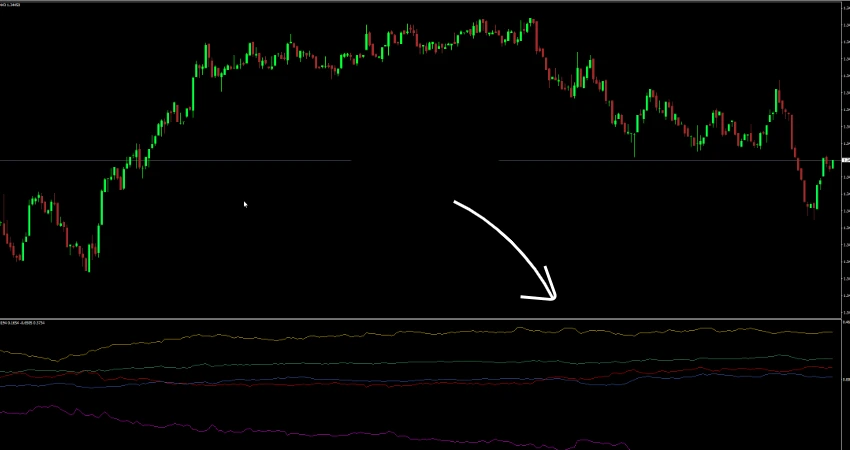The height and width of the screenshot is (450, 850).
Task: Click the indicator window's right-side value scale
Action: tap(844, 380)
